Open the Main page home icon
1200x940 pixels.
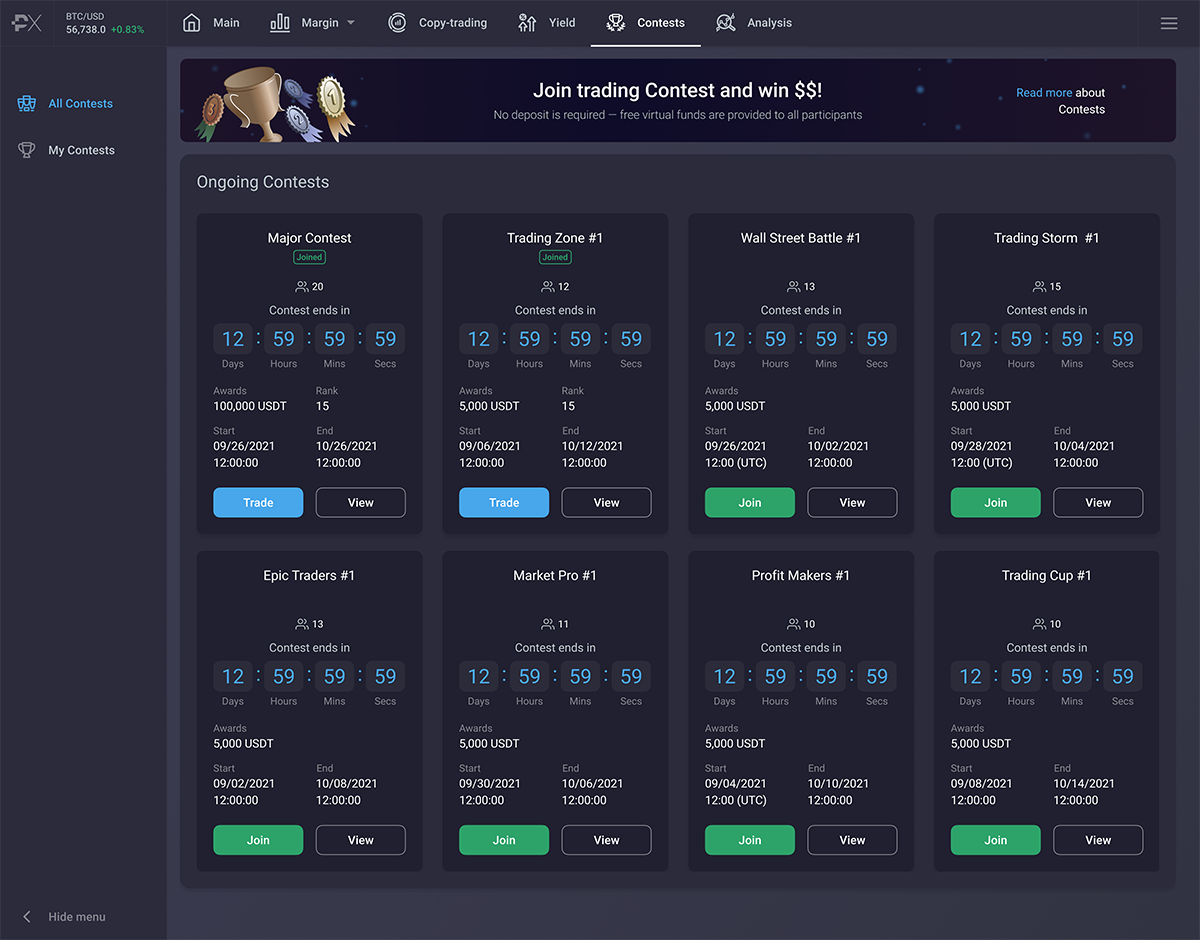pyautogui.click(x=190, y=22)
